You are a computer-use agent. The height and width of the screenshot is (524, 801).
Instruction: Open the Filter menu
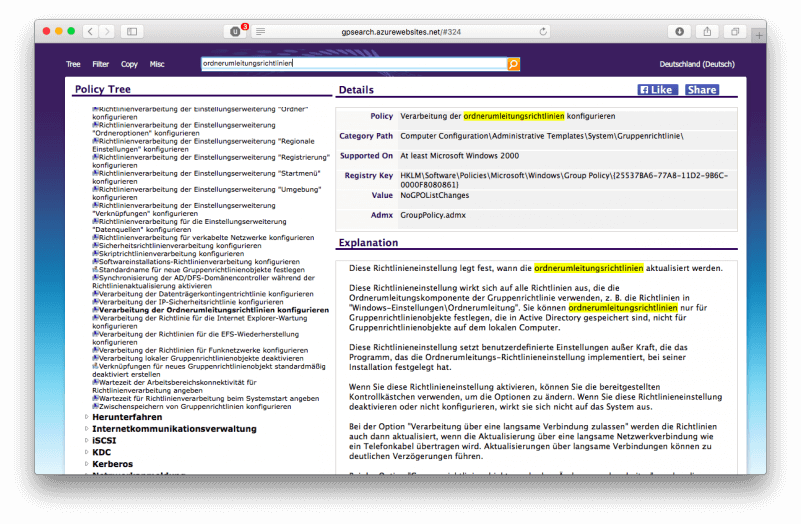pos(101,64)
